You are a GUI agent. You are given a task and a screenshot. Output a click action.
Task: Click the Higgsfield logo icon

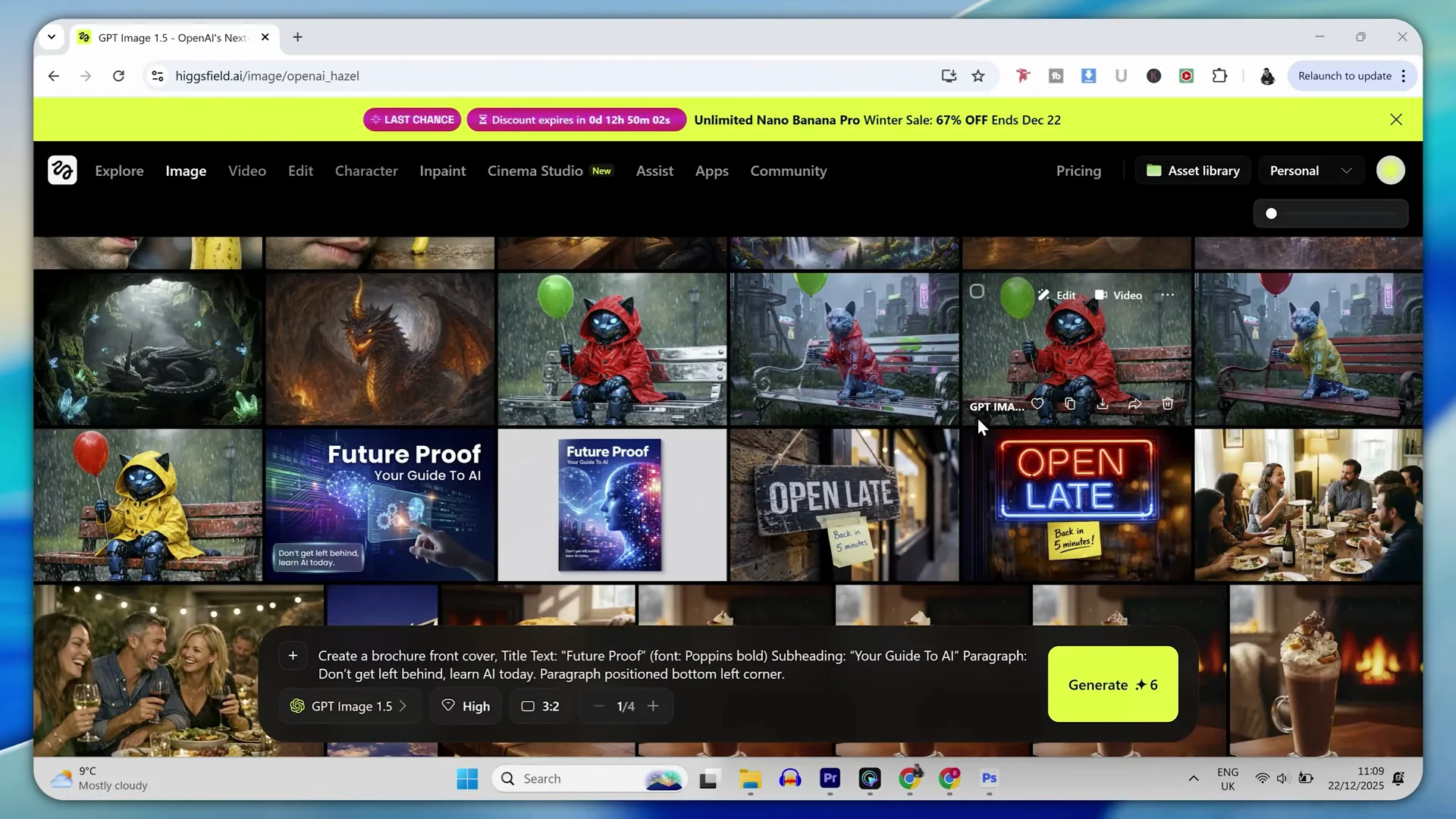coord(62,171)
